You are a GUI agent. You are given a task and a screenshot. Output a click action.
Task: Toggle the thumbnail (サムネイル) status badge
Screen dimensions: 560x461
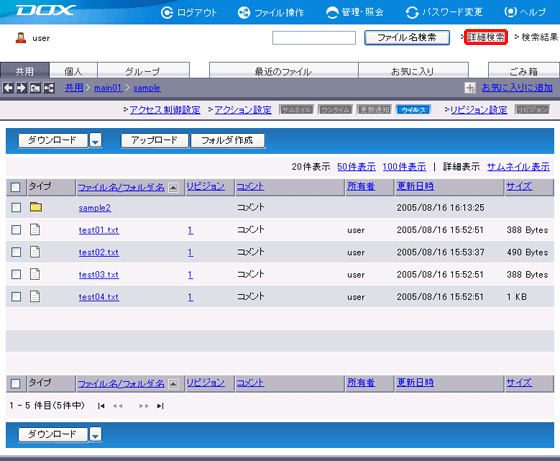(296, 110)
